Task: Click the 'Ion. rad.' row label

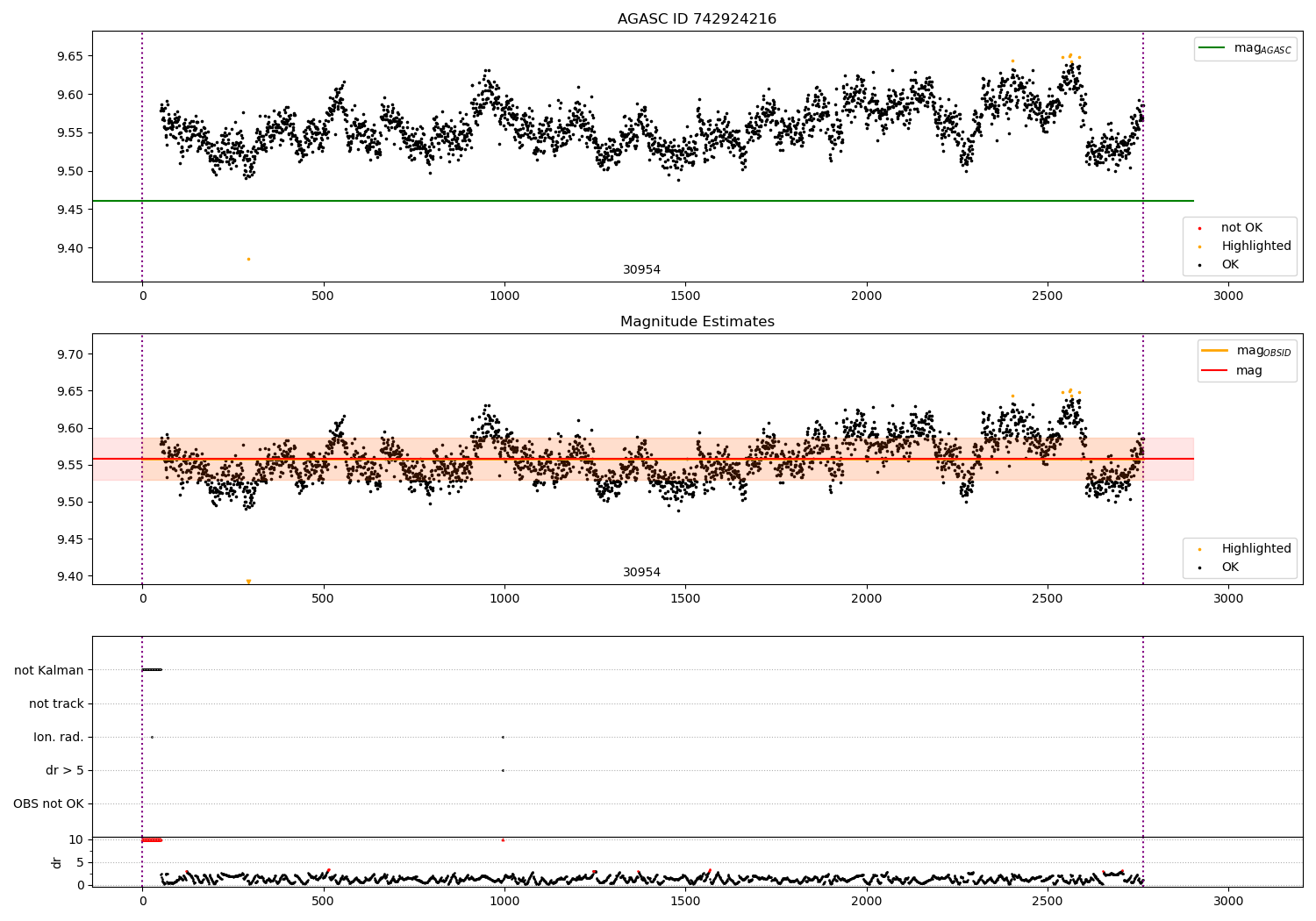Action: [59, 737]
